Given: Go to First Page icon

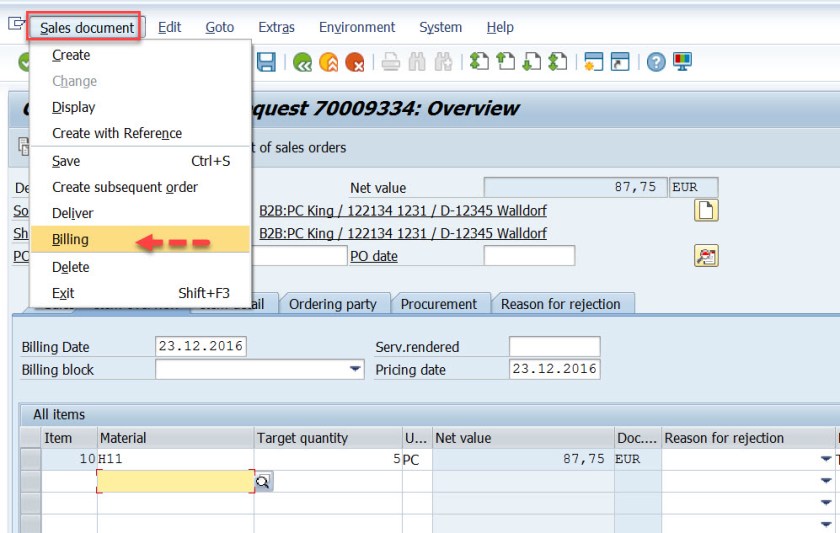Looking at the screenshot, I should click(x=479, y=62).
